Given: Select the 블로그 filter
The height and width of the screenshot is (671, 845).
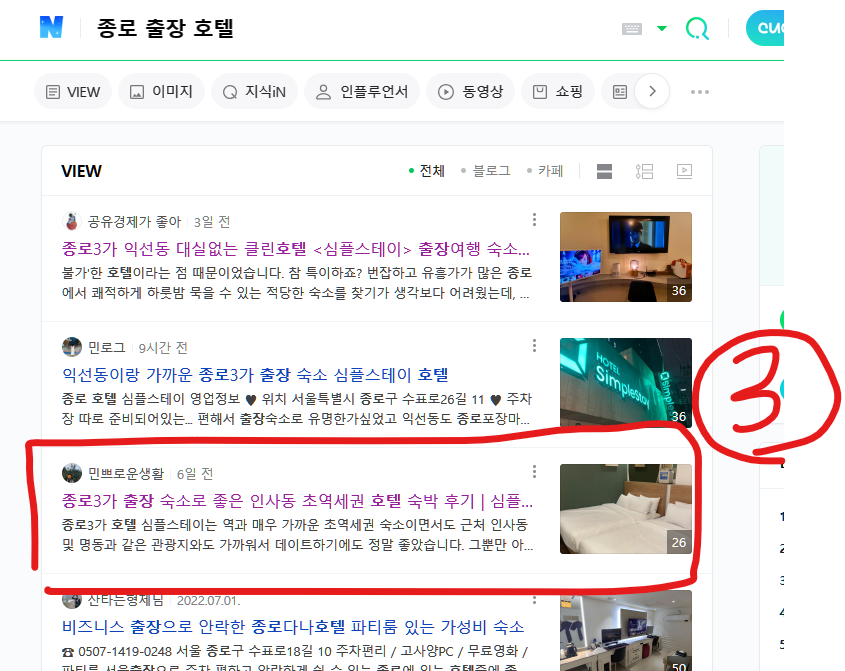Looking at the screenshot, I should 486,171.
